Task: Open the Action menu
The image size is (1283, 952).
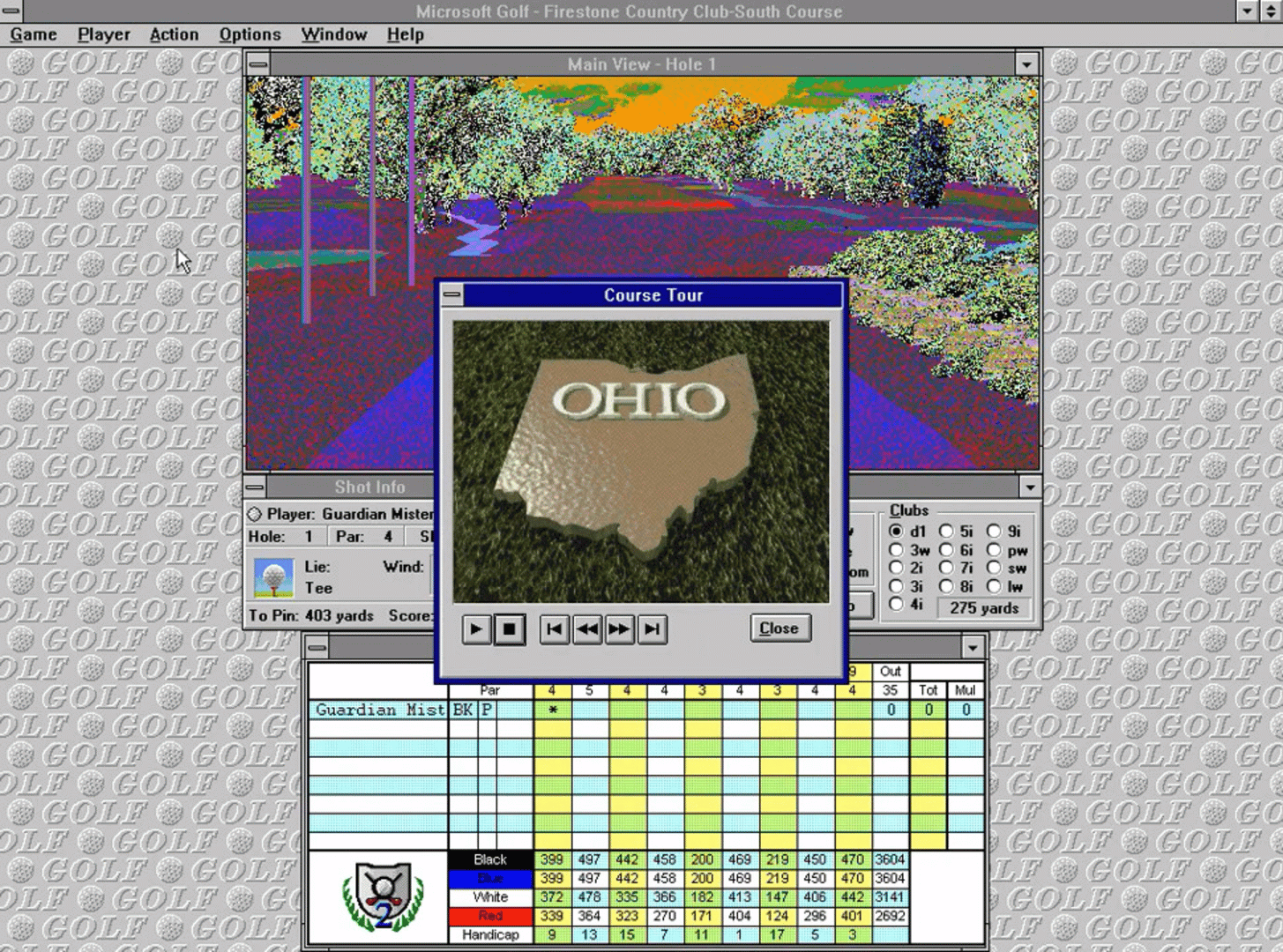Action: click(x=174, y=34)
